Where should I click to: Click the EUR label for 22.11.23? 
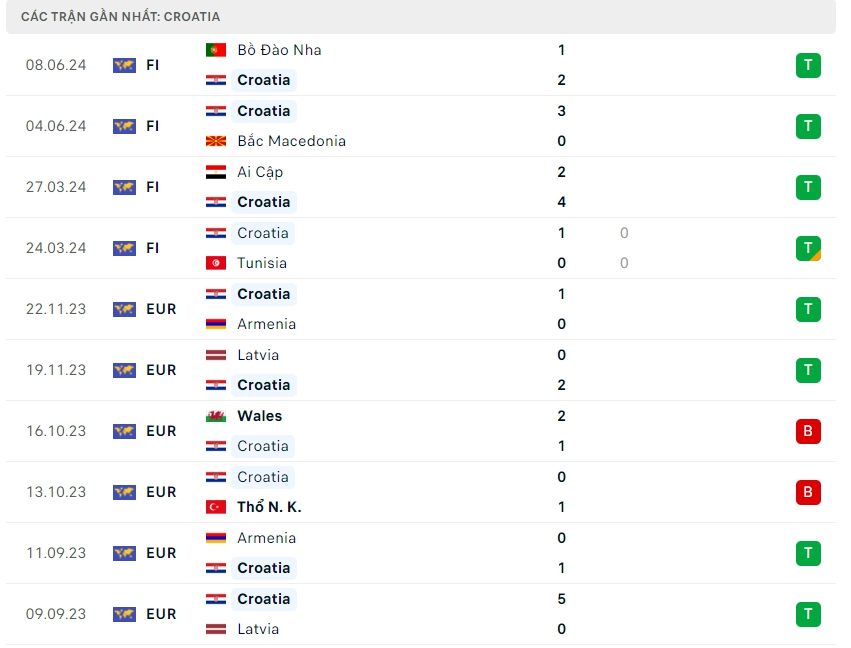pyautogui.click(x=161, y=309)
